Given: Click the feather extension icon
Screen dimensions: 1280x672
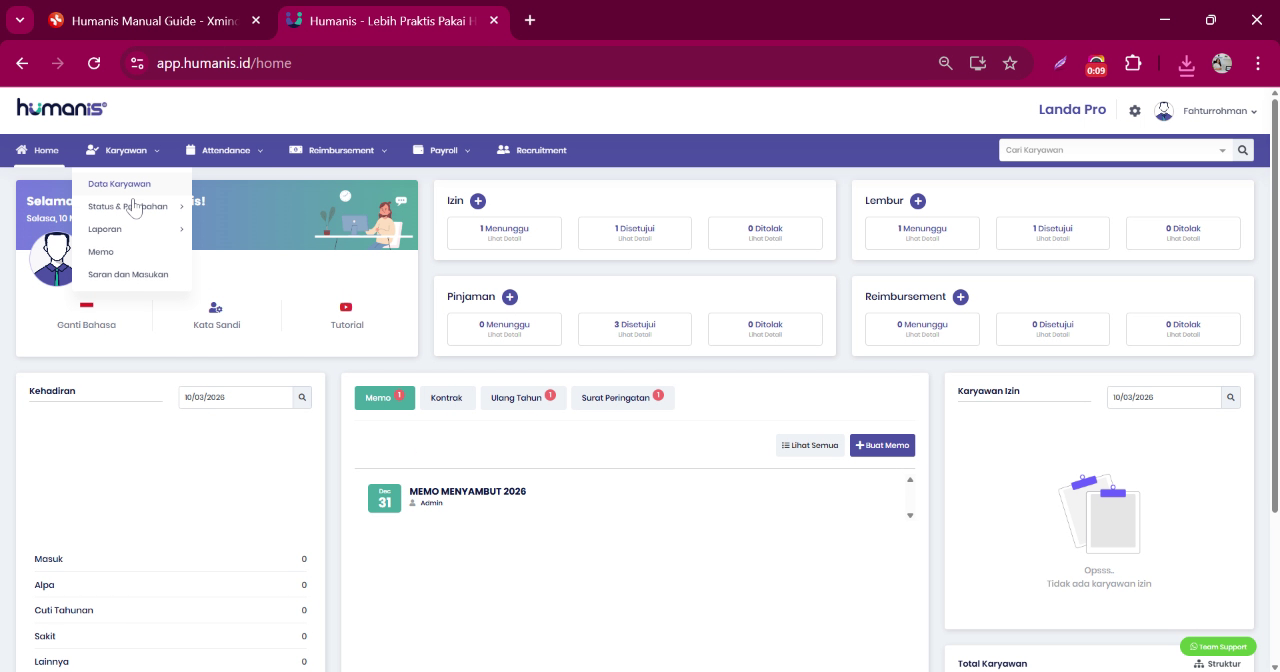Looking at the screenshot, I should point(1060,63).
